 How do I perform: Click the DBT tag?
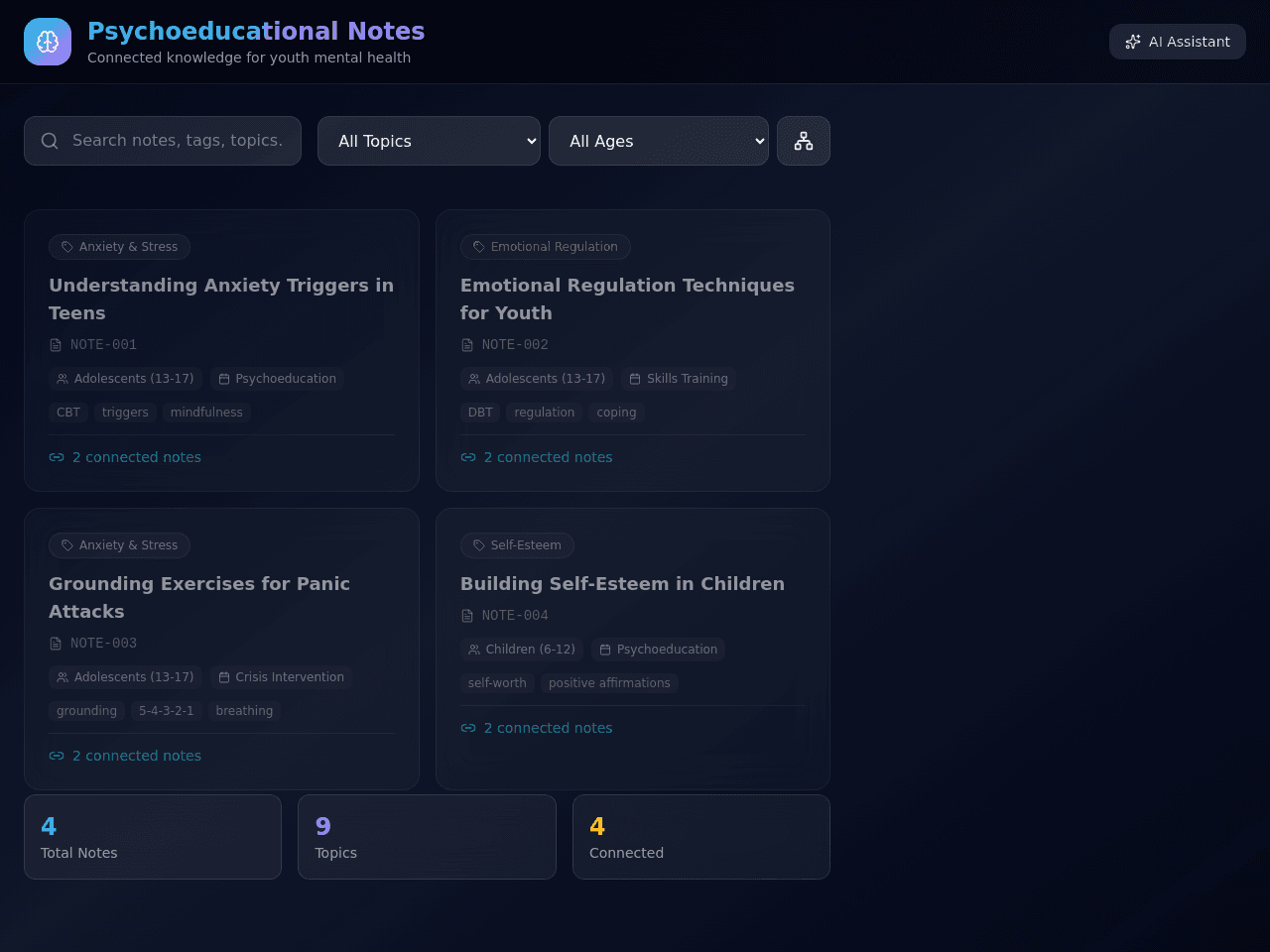tap(480, 413)
